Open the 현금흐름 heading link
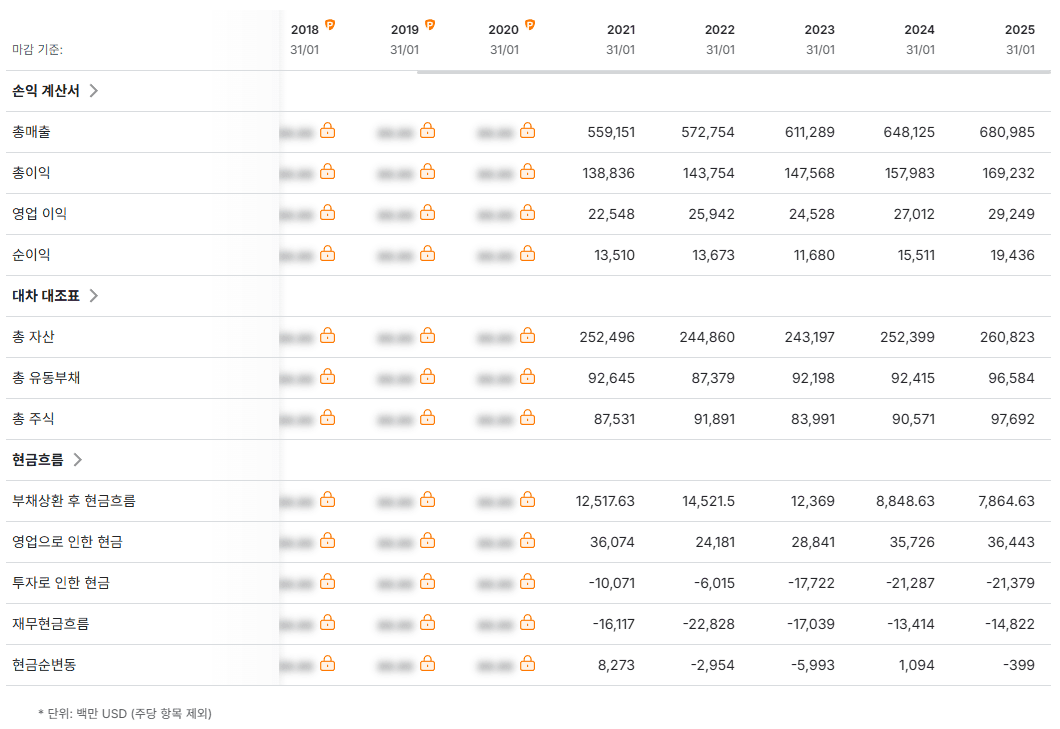This screenshot has width=1060, height=729. (x=38, y=460)
